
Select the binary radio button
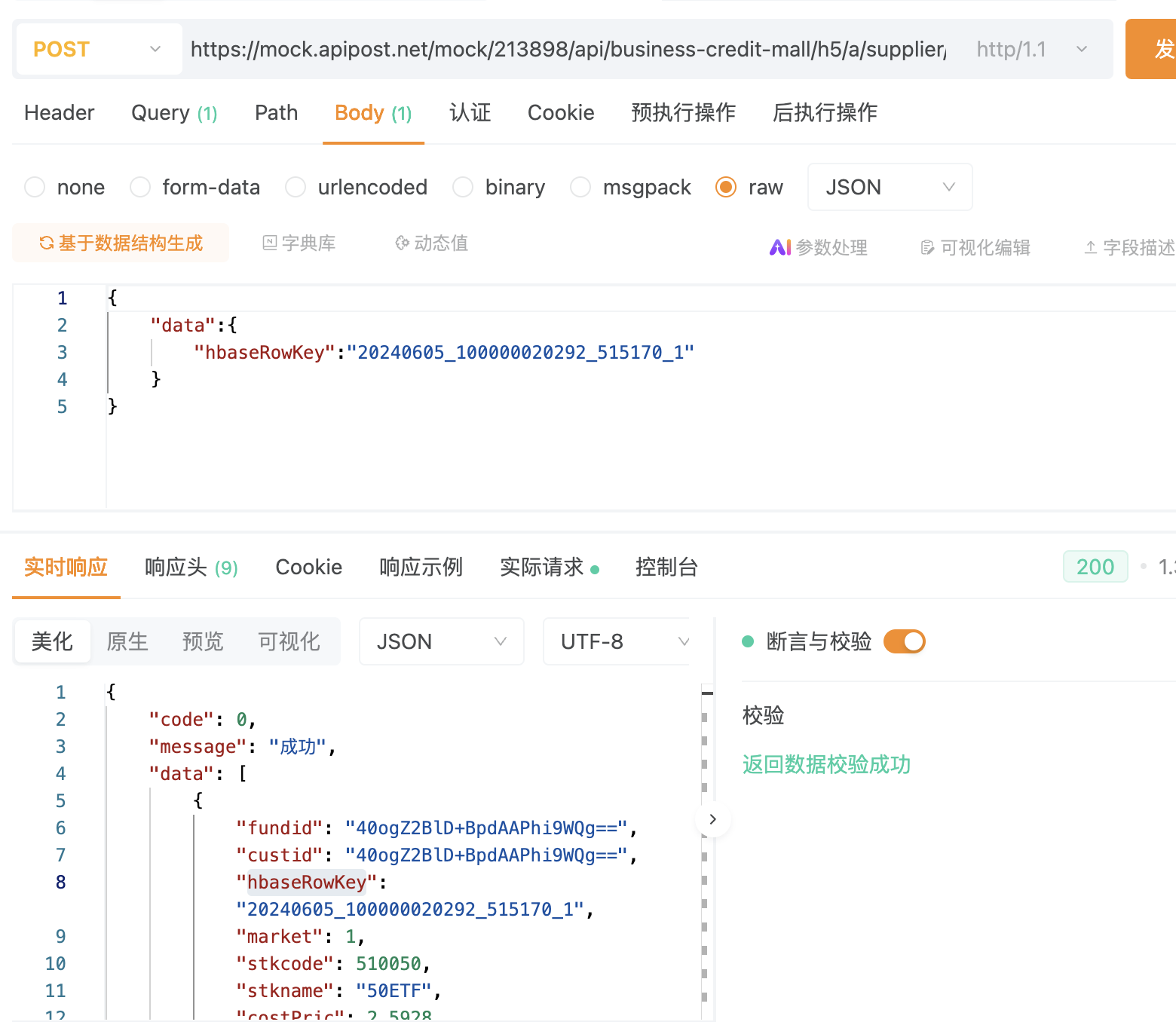(x=463, y=187)
